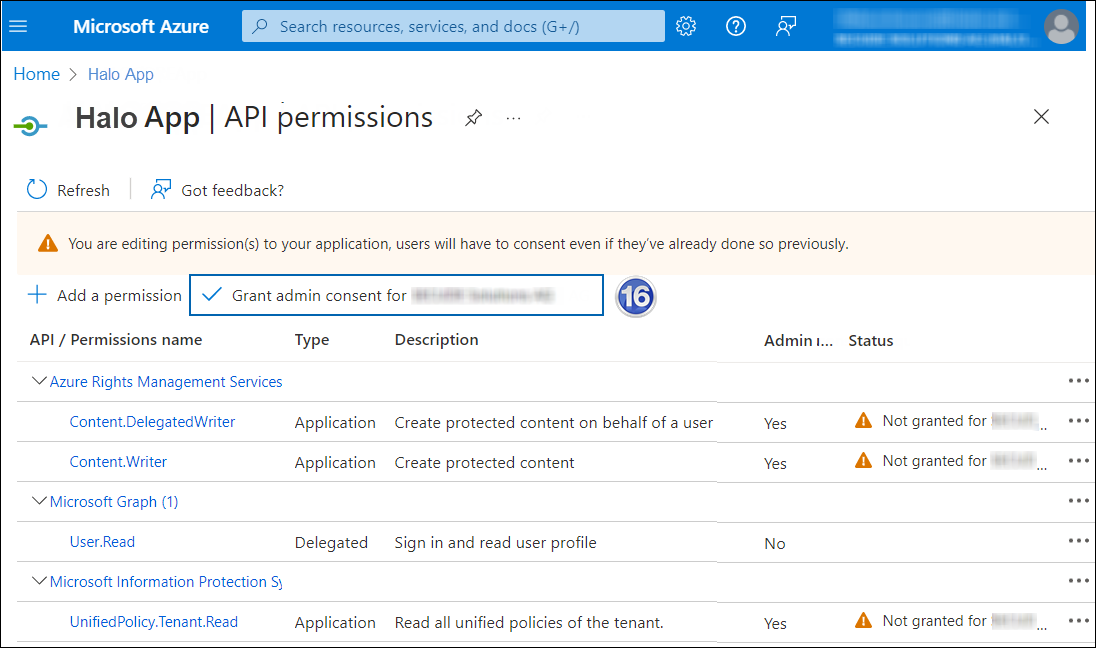Screen dimensions: 1096x648
Task: Open the User.Read permission details
Action: (x=101, y=541)
